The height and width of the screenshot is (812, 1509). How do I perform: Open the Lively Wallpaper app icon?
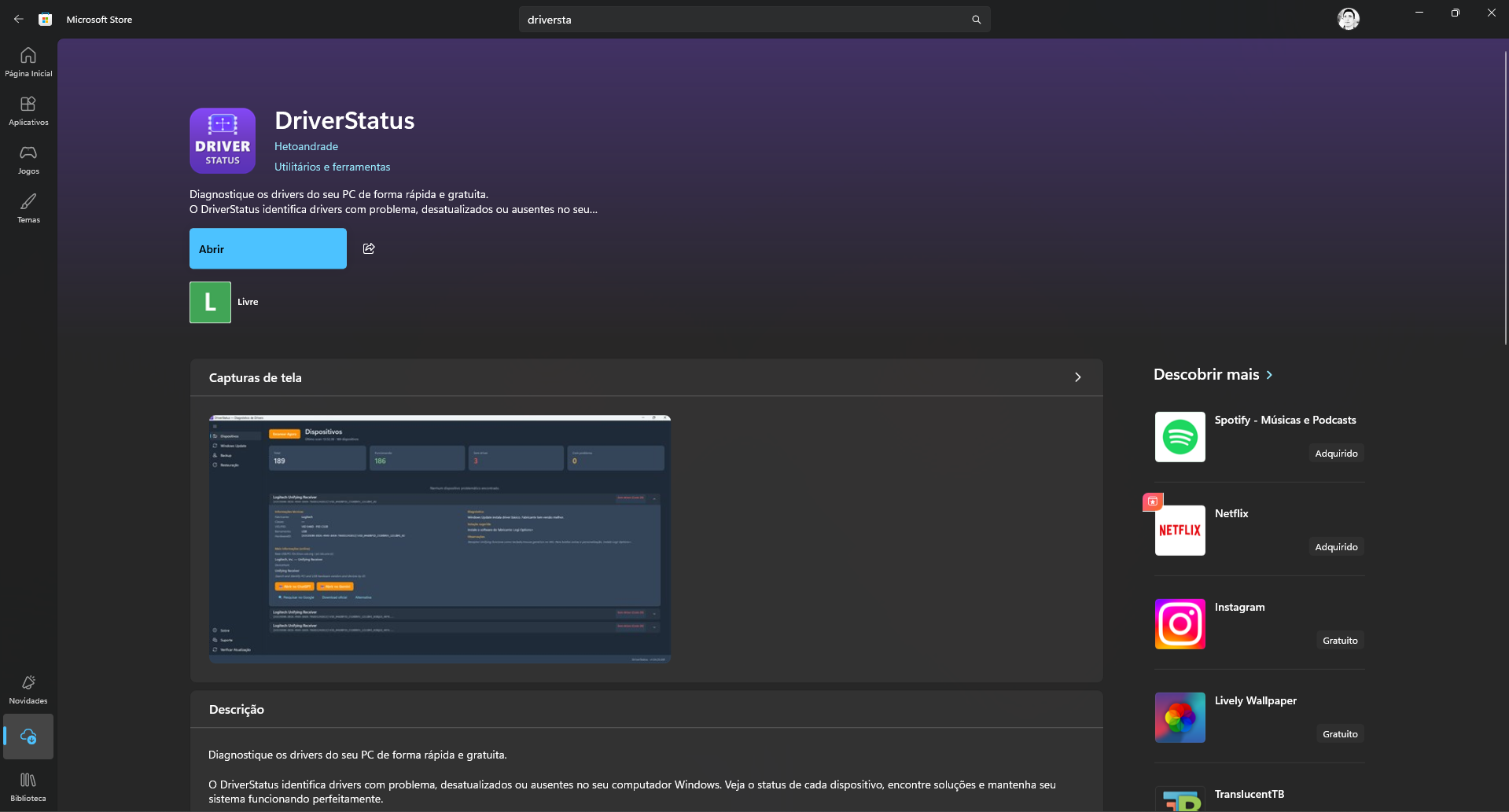coord(1180,718)
